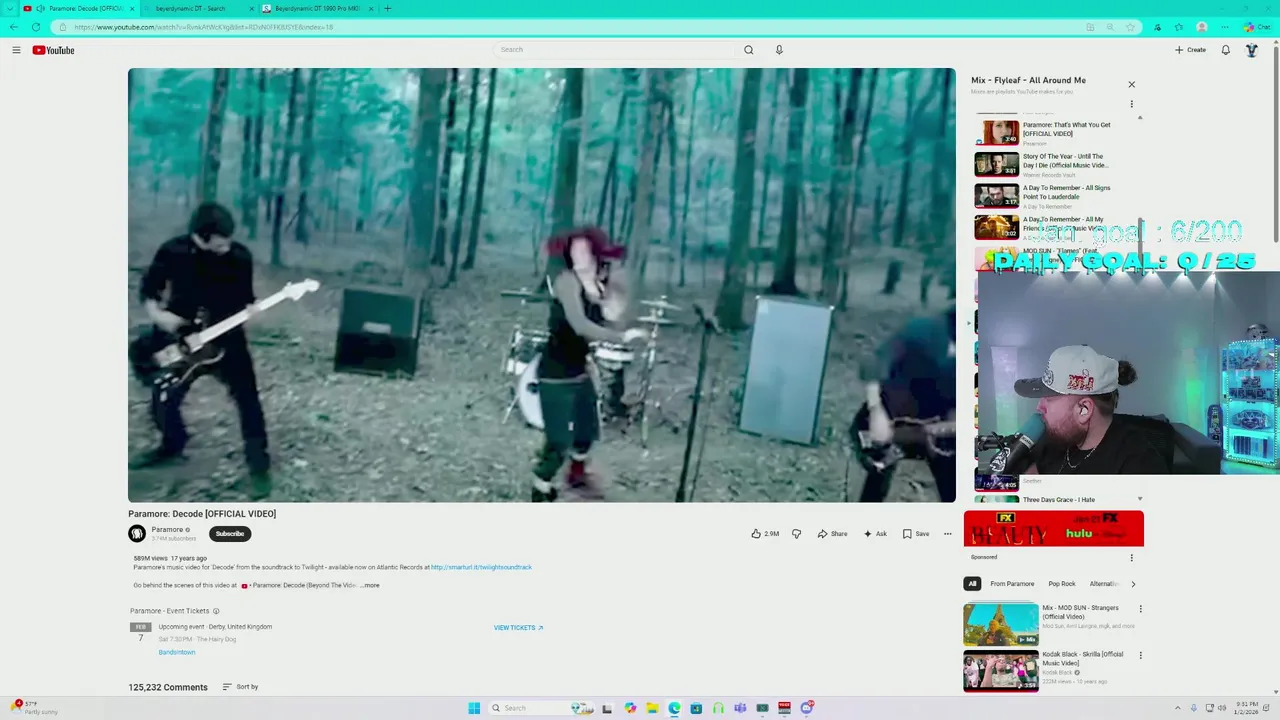Subscribe to the Paramore channel

230,534
